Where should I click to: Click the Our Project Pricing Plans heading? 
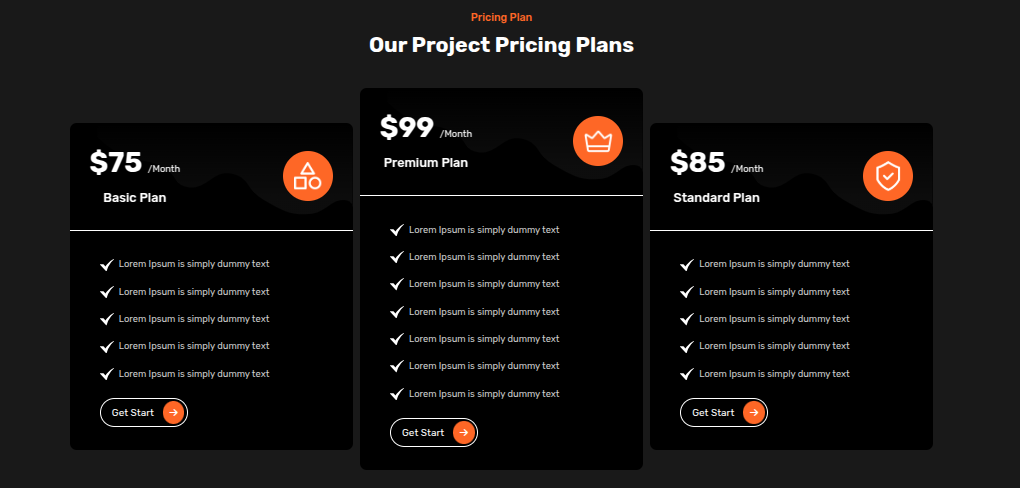coord(501,45)
